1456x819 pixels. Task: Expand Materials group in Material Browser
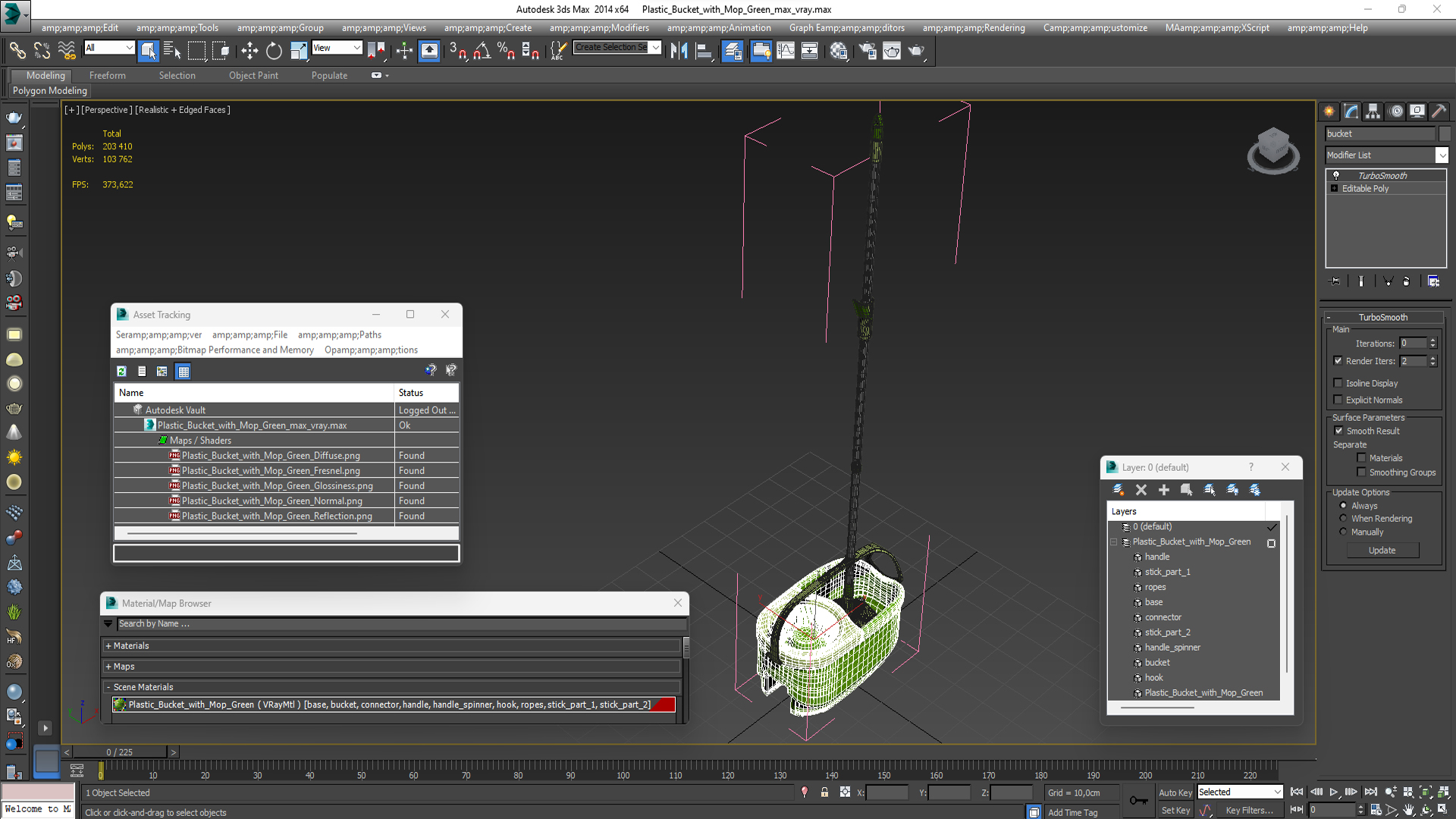tap(391, 646)
